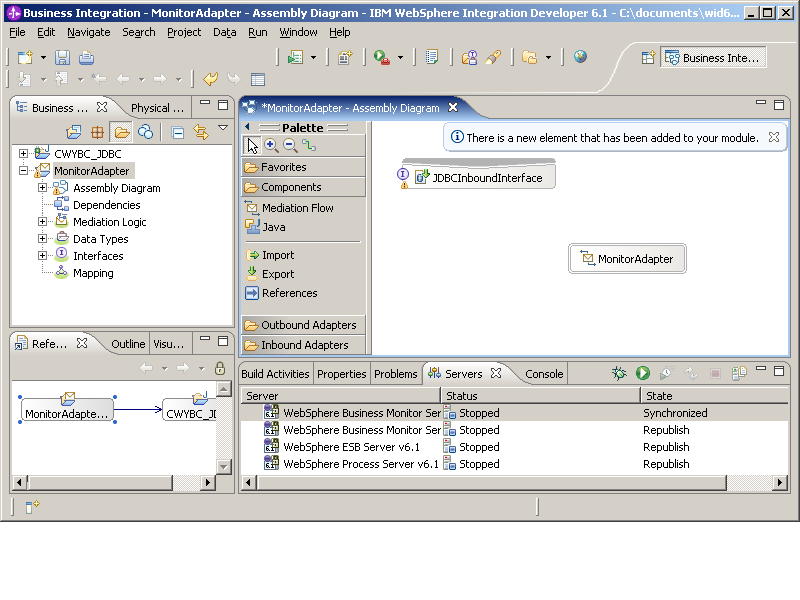Image resolution: width=800 pixels, height=600 pixels.
Task: Click the document list toolbar icon
Action: [x=432, y=57]
